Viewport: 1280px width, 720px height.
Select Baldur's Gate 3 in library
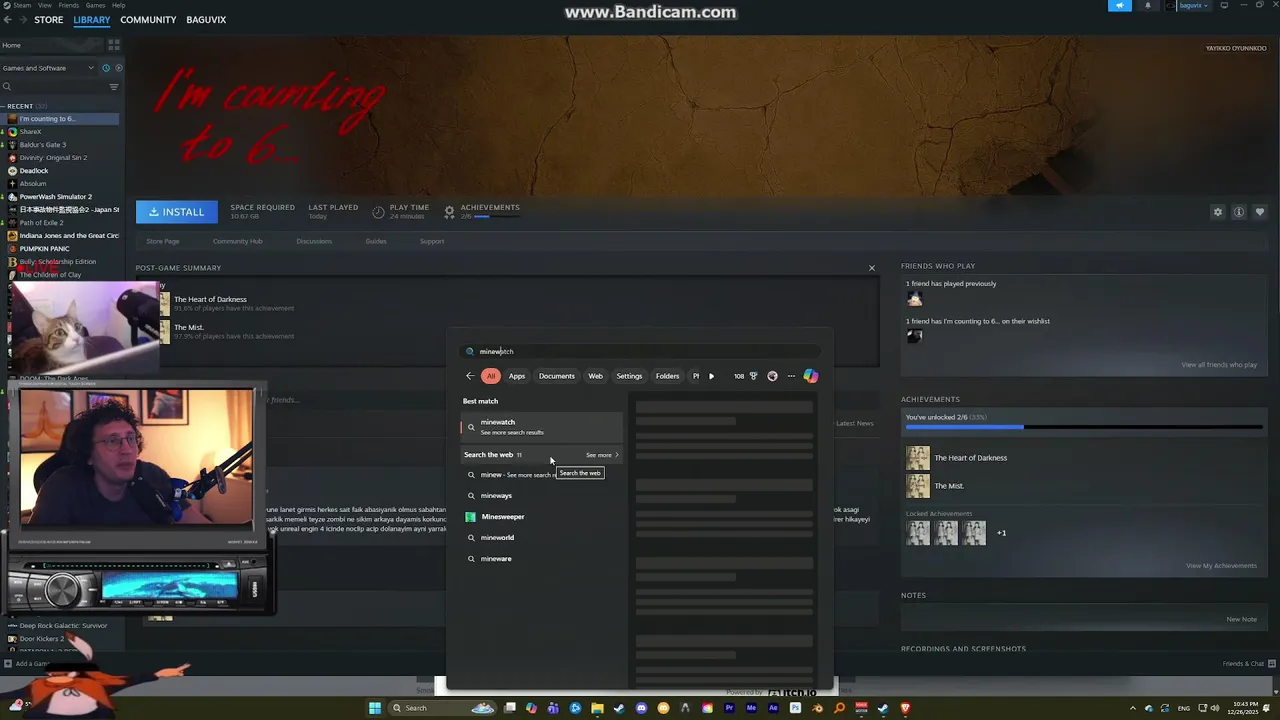[x=43, y=145]
